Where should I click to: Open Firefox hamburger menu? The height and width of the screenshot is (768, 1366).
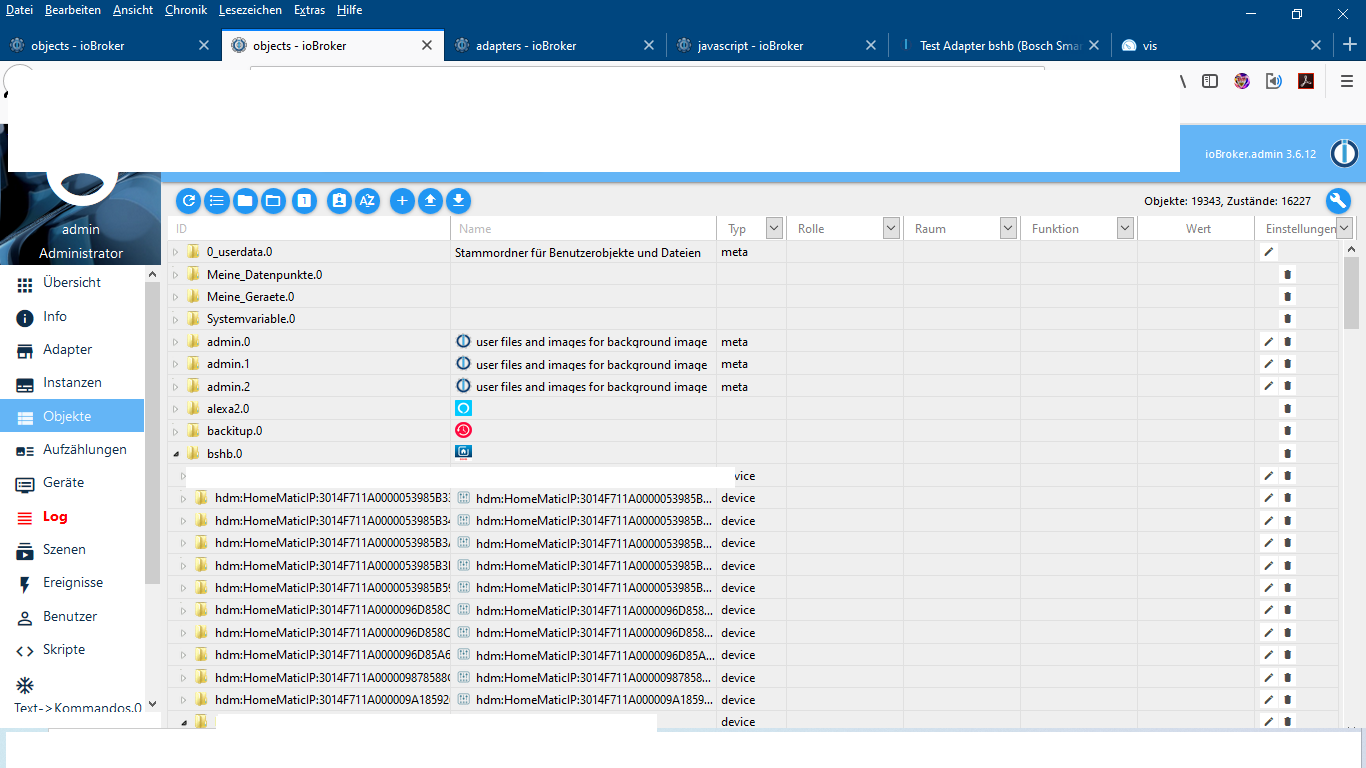click(1347, 81)
